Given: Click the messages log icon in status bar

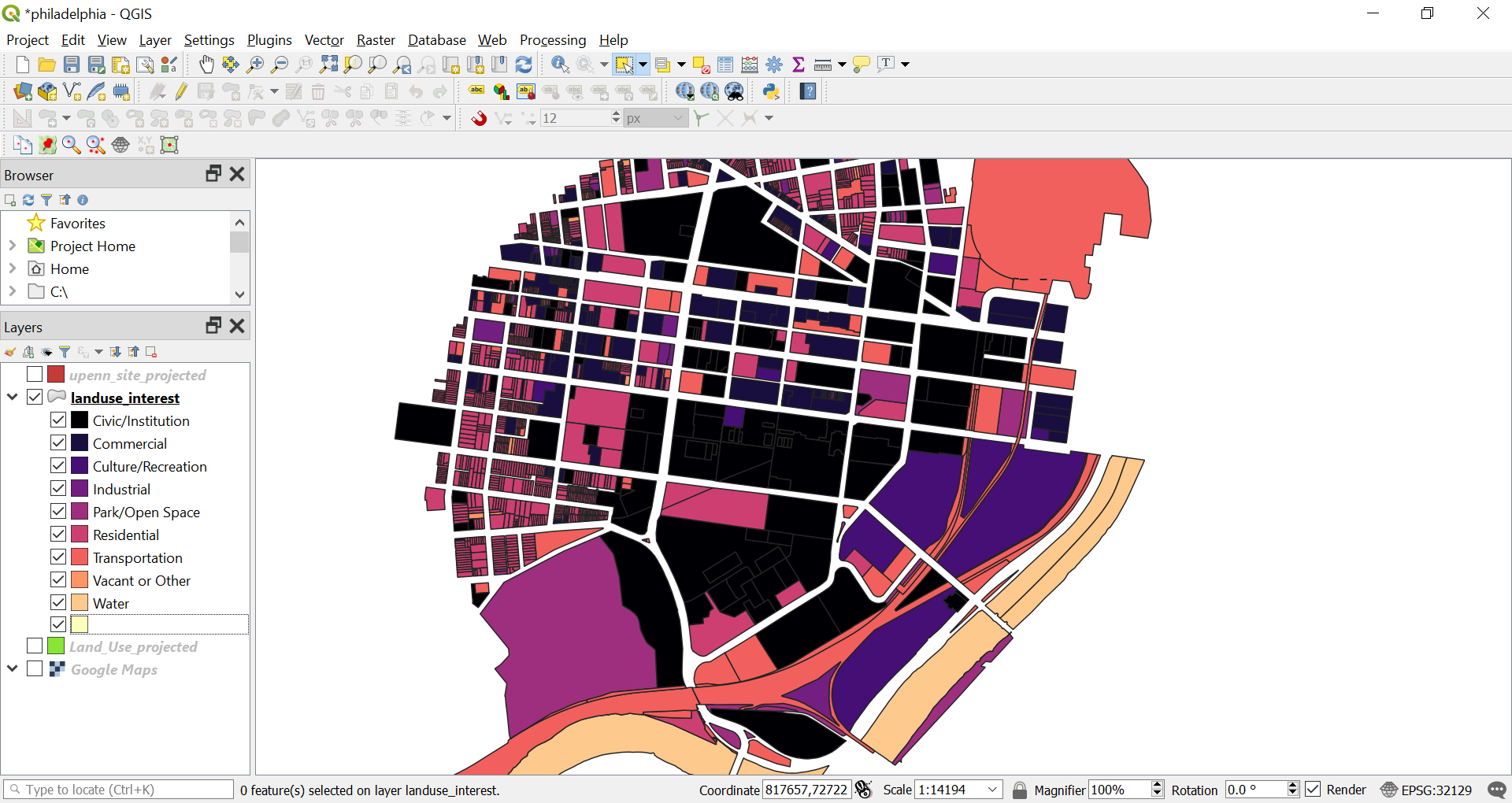Looking at the screenshot, I should coord(1497,790).
